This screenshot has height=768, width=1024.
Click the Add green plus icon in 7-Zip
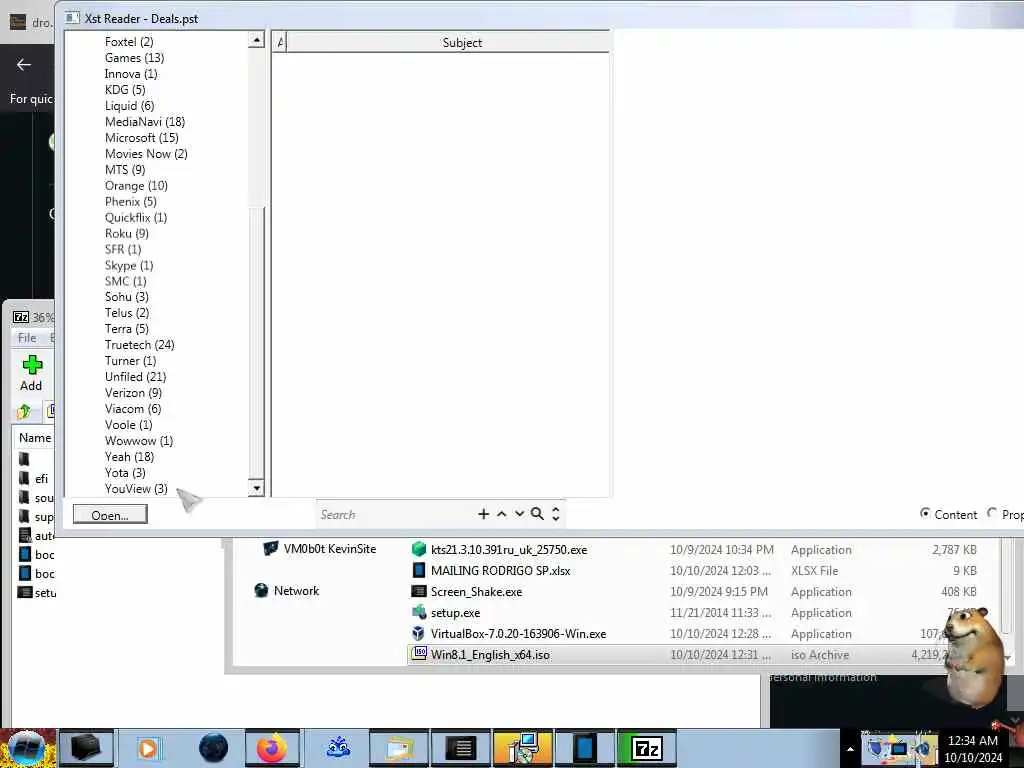coord(31,365)
